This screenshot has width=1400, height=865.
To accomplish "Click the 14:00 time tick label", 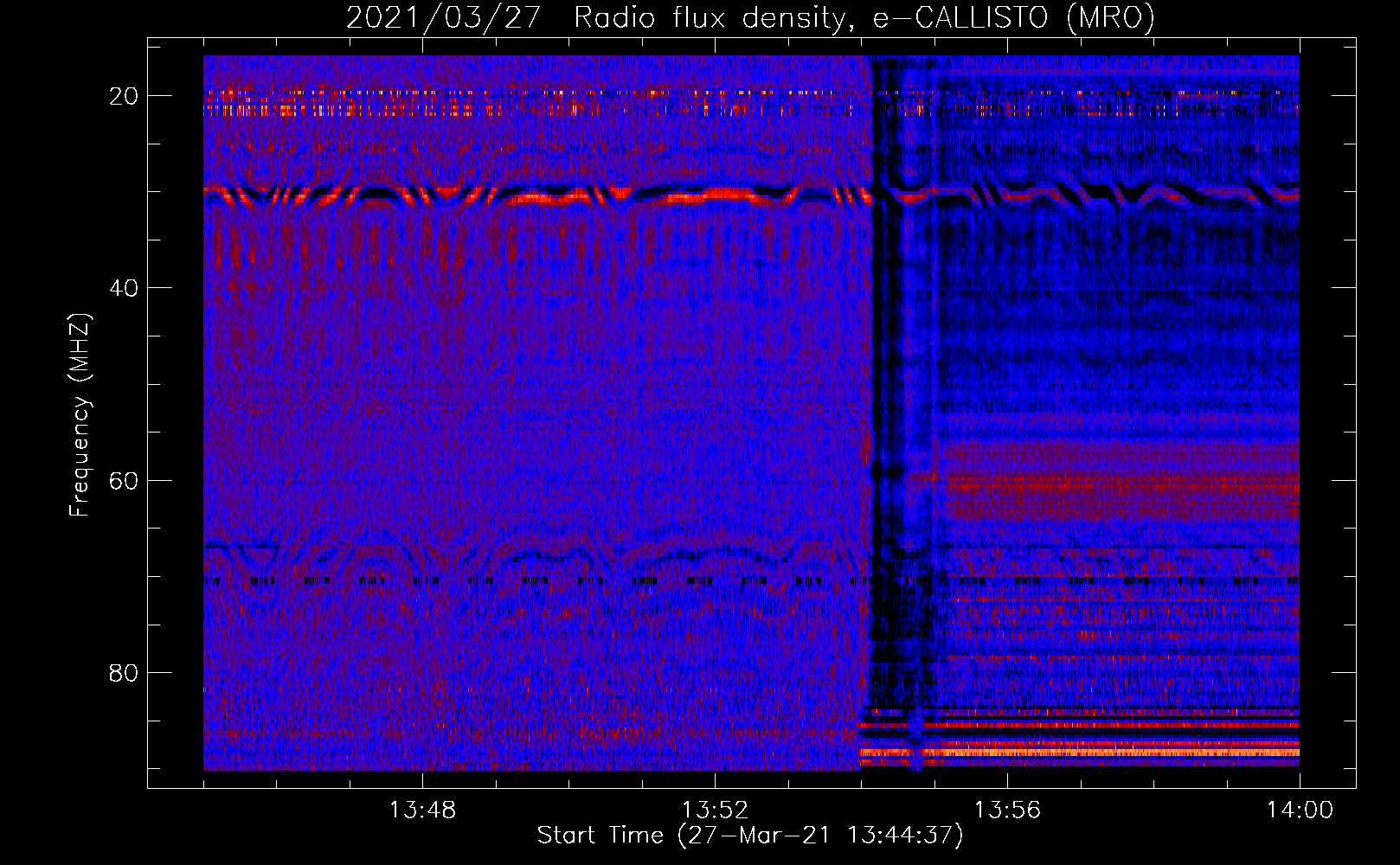I will pyautogui.click(x=1300, y=811).
